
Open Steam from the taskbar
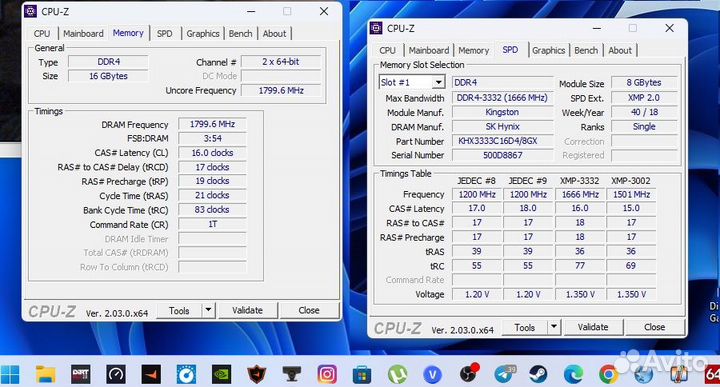click(538, 375)
